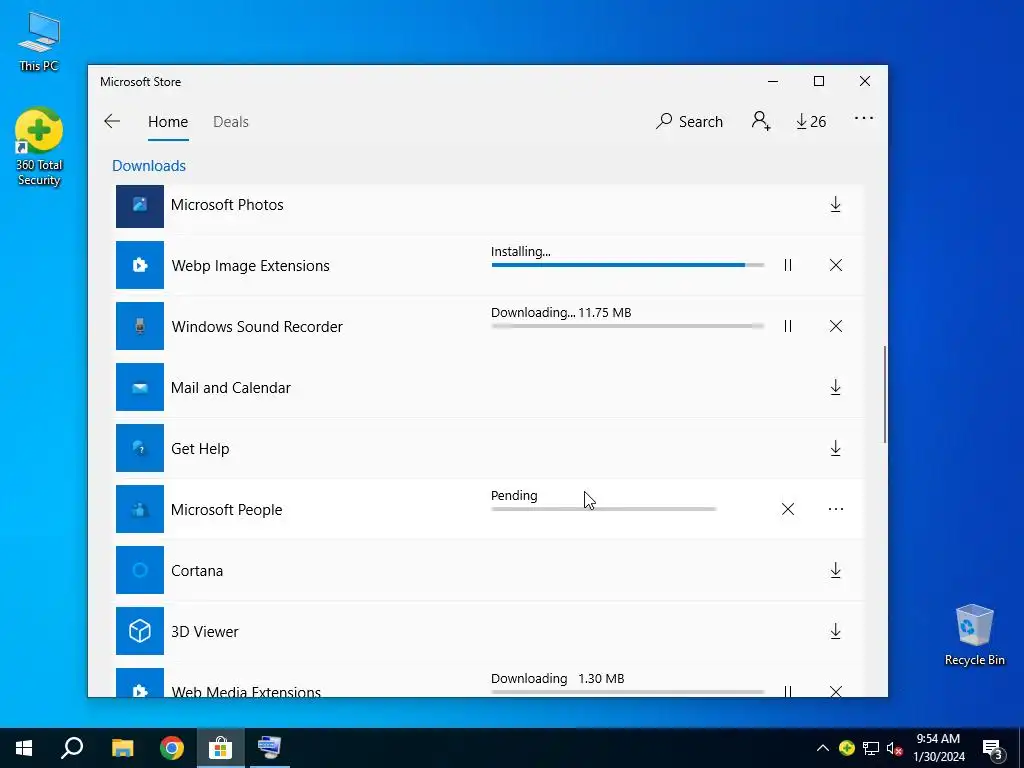
Task: Open File Explorer from the taskbar
Action: [x=122, y=748]
